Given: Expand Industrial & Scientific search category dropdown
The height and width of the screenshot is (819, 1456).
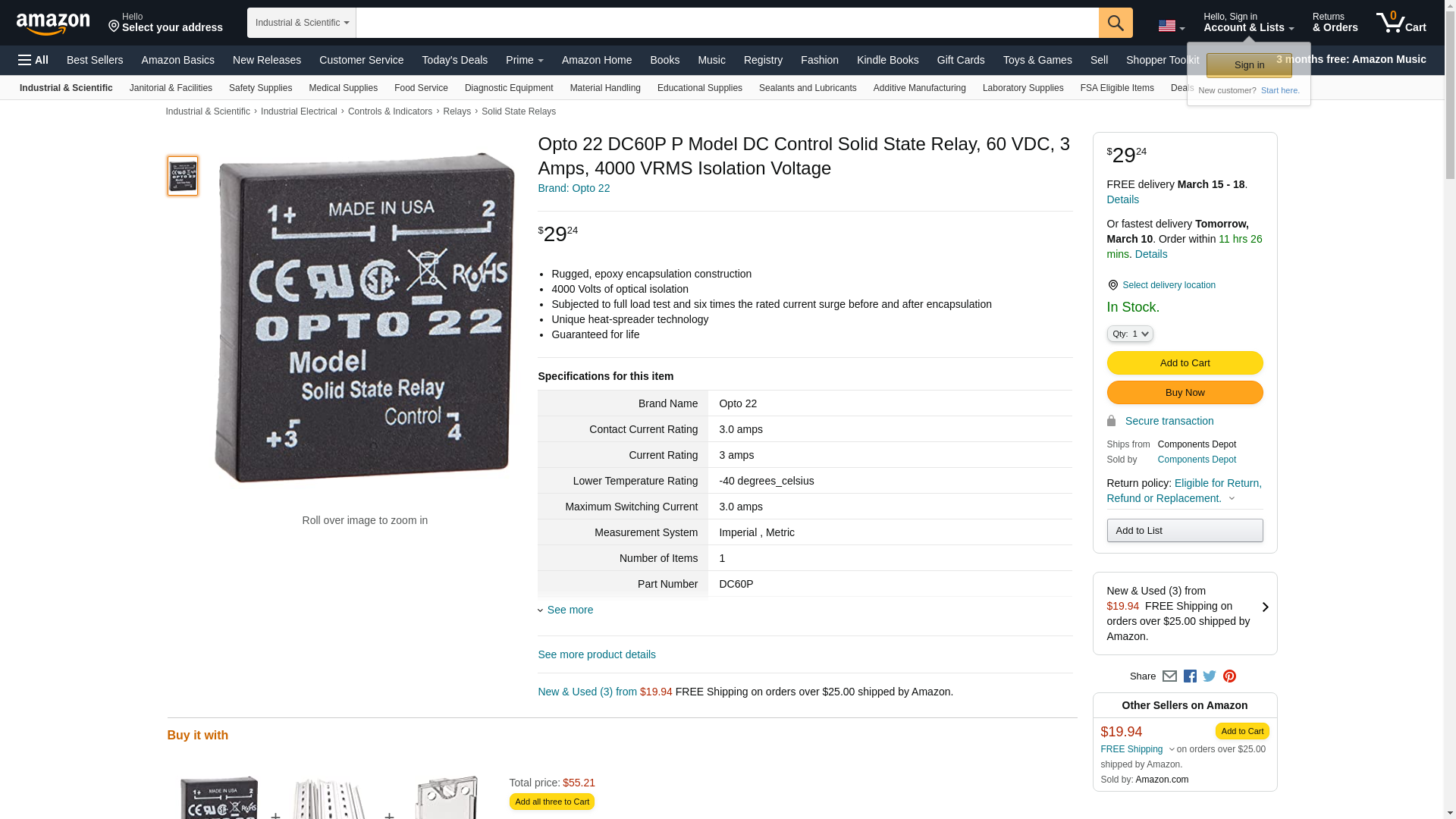Looking at the screenshot, I should pos(302,23).
